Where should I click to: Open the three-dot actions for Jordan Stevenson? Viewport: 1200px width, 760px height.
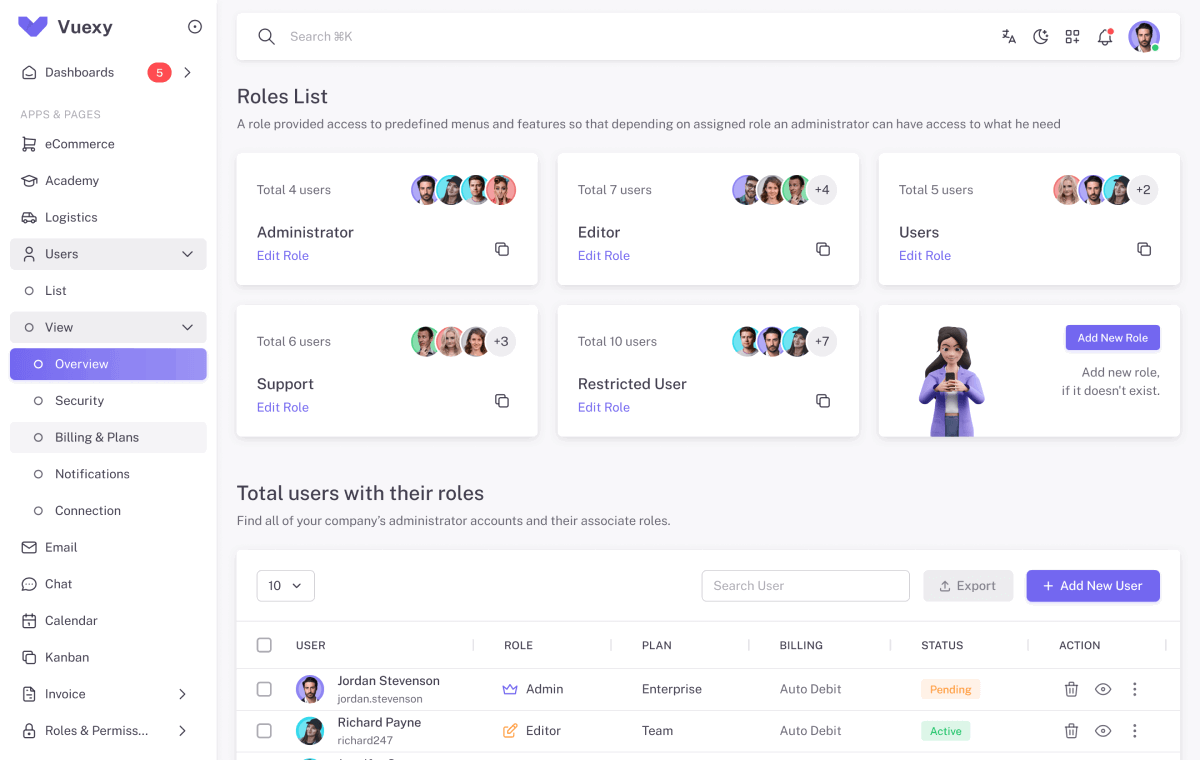[1135, 689]
